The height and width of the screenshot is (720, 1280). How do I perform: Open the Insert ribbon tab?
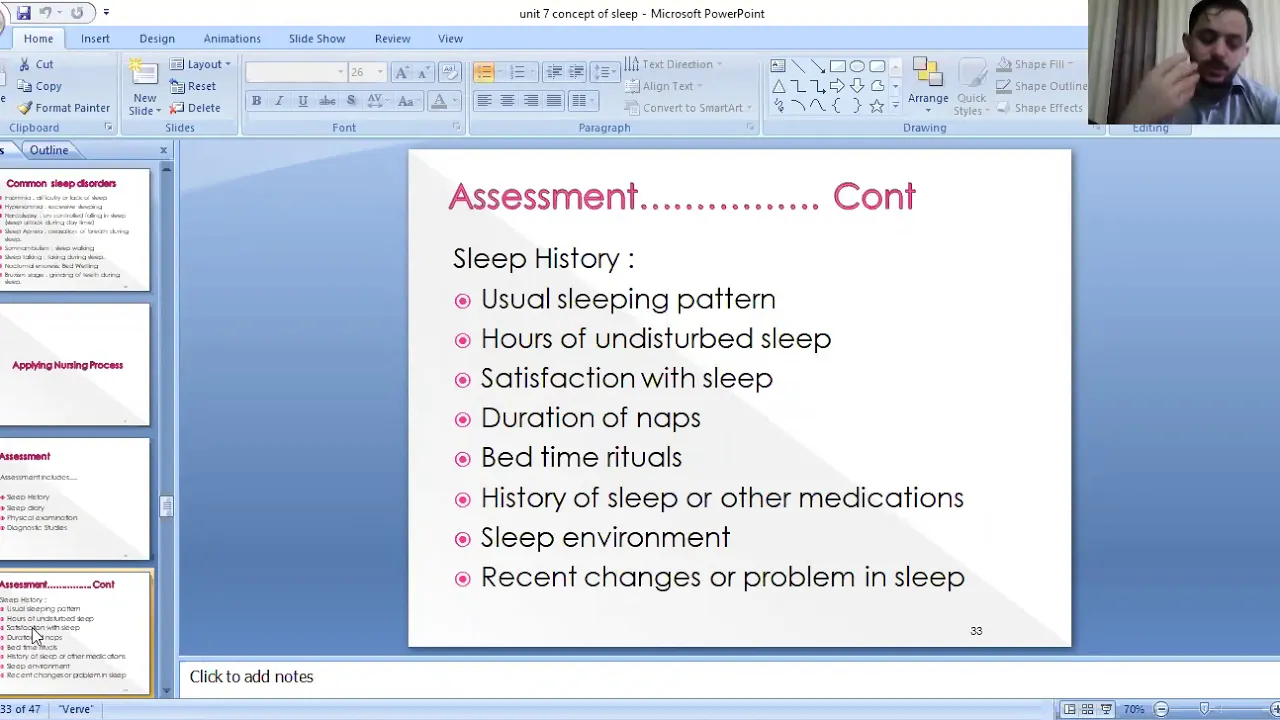pyautogui.click(x=95, y=38)
